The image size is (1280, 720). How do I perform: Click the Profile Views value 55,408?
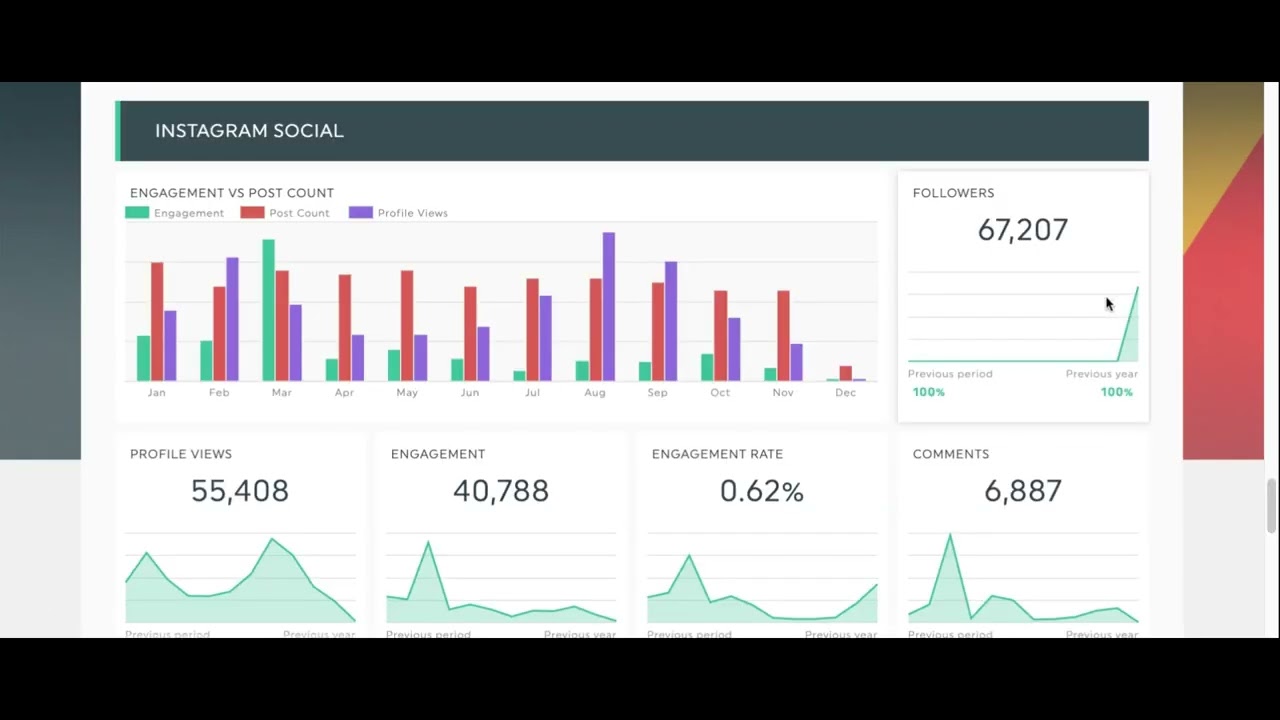tap(240, 491)
